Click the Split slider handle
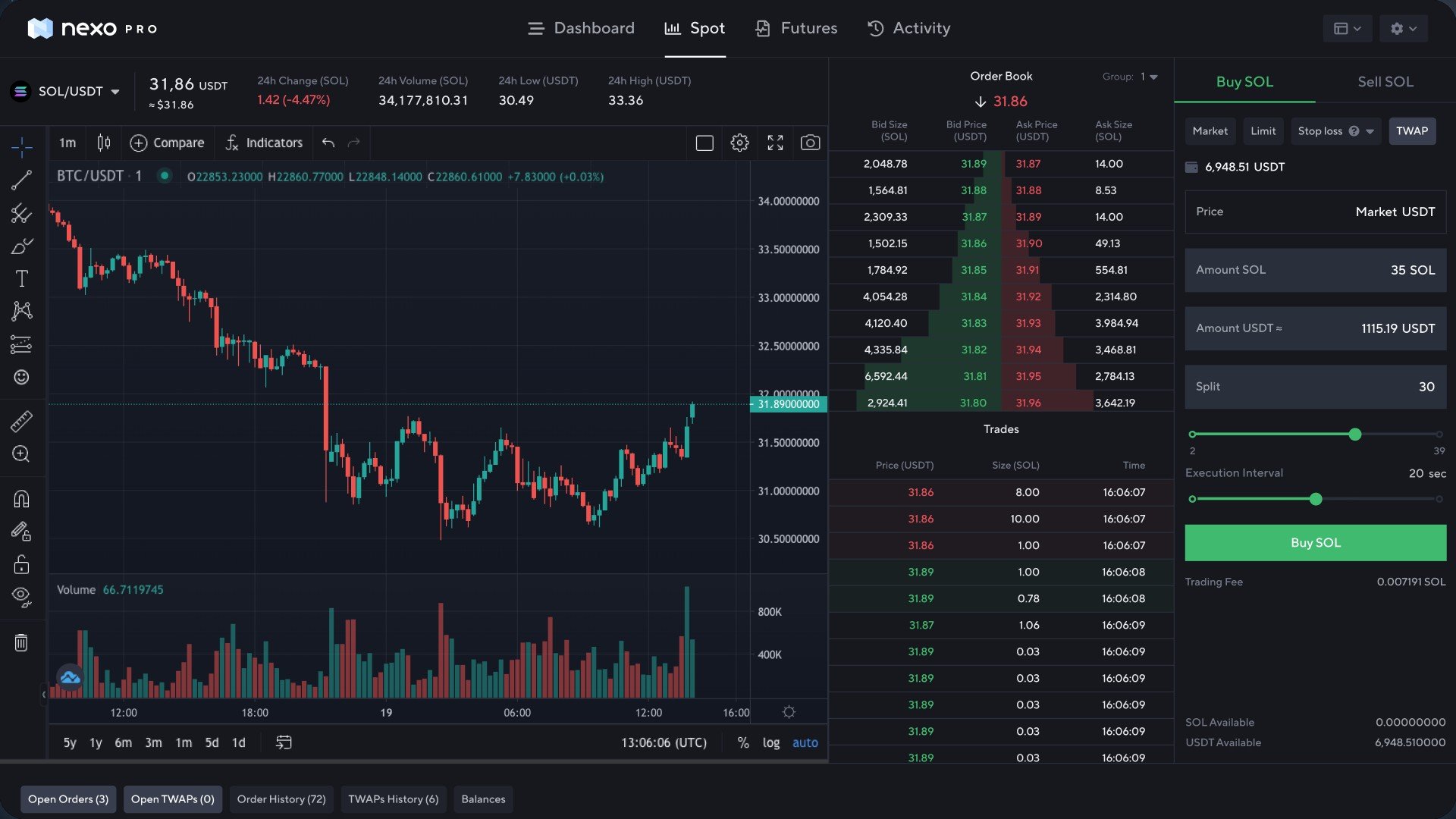 1355,435
